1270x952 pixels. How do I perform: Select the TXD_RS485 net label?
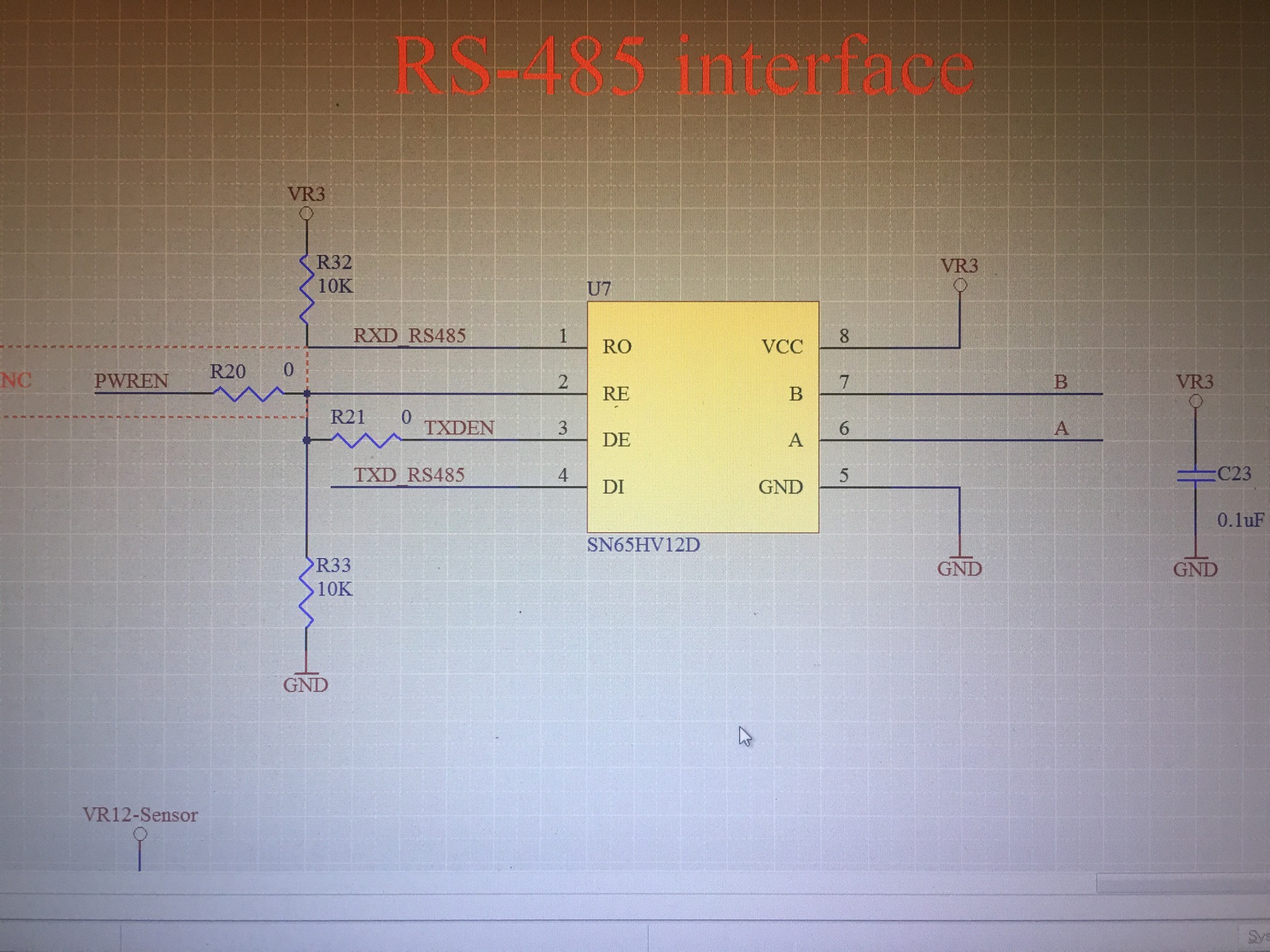pyautogui.click(x=409, y=475)
